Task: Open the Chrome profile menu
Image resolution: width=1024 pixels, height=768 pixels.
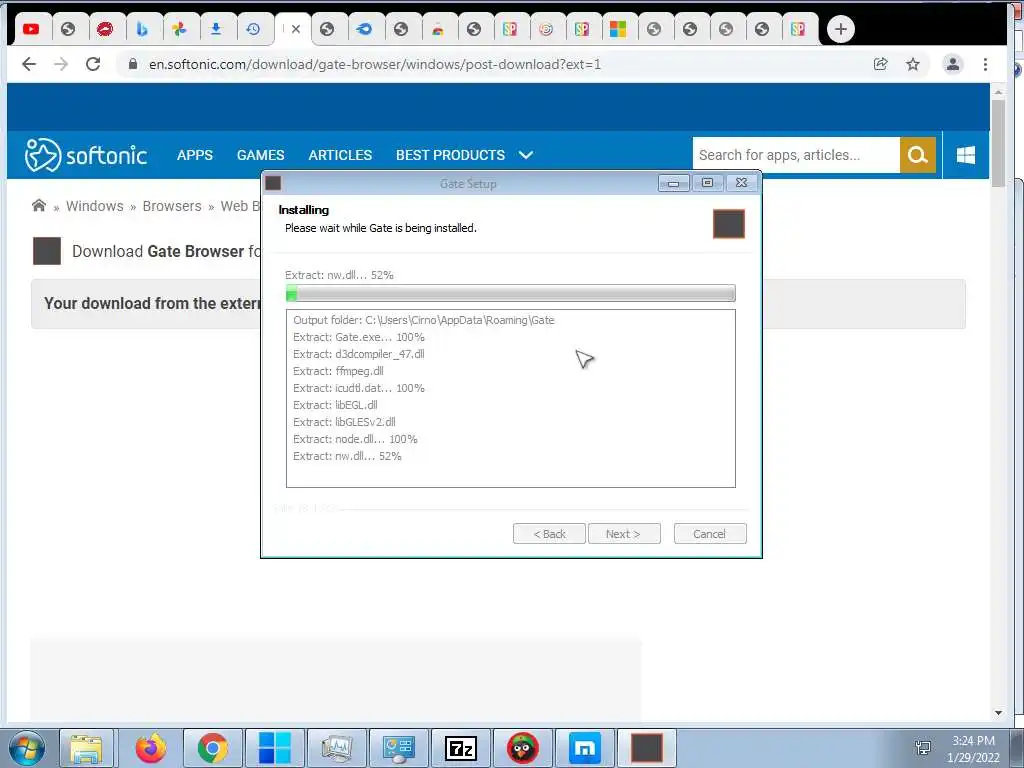Action: coord(953,64)
